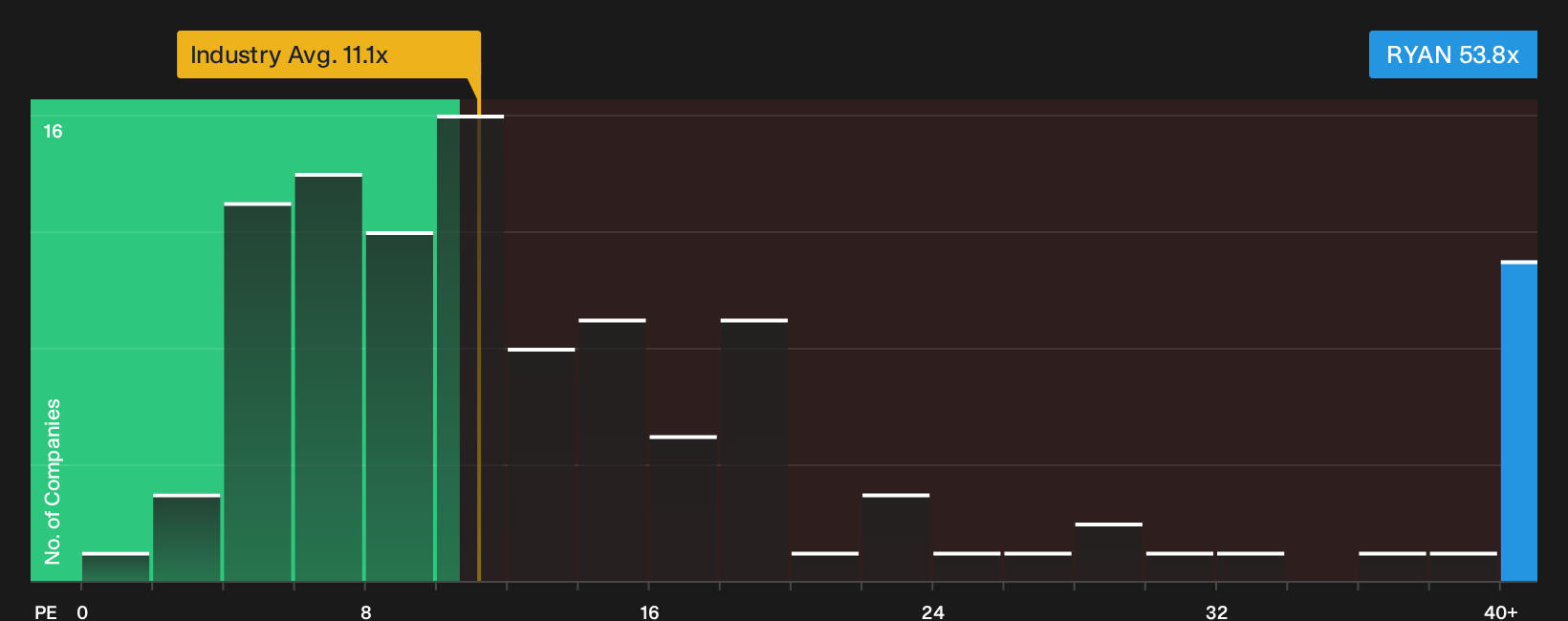This screenshot has width=1568, height=621.
Task: Select the histogram bar at PE 2-4
Action: pyautogui.click(x=186, y=538)
